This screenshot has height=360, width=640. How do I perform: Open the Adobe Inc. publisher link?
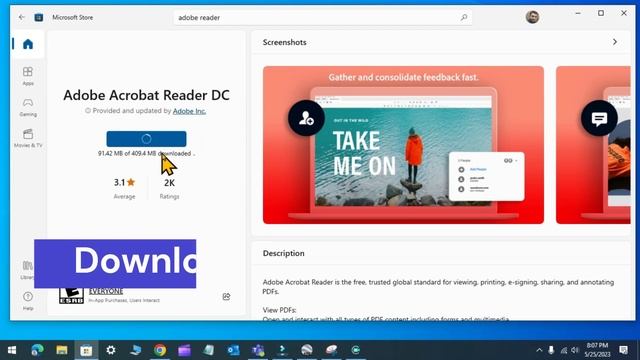pos(189,111)
